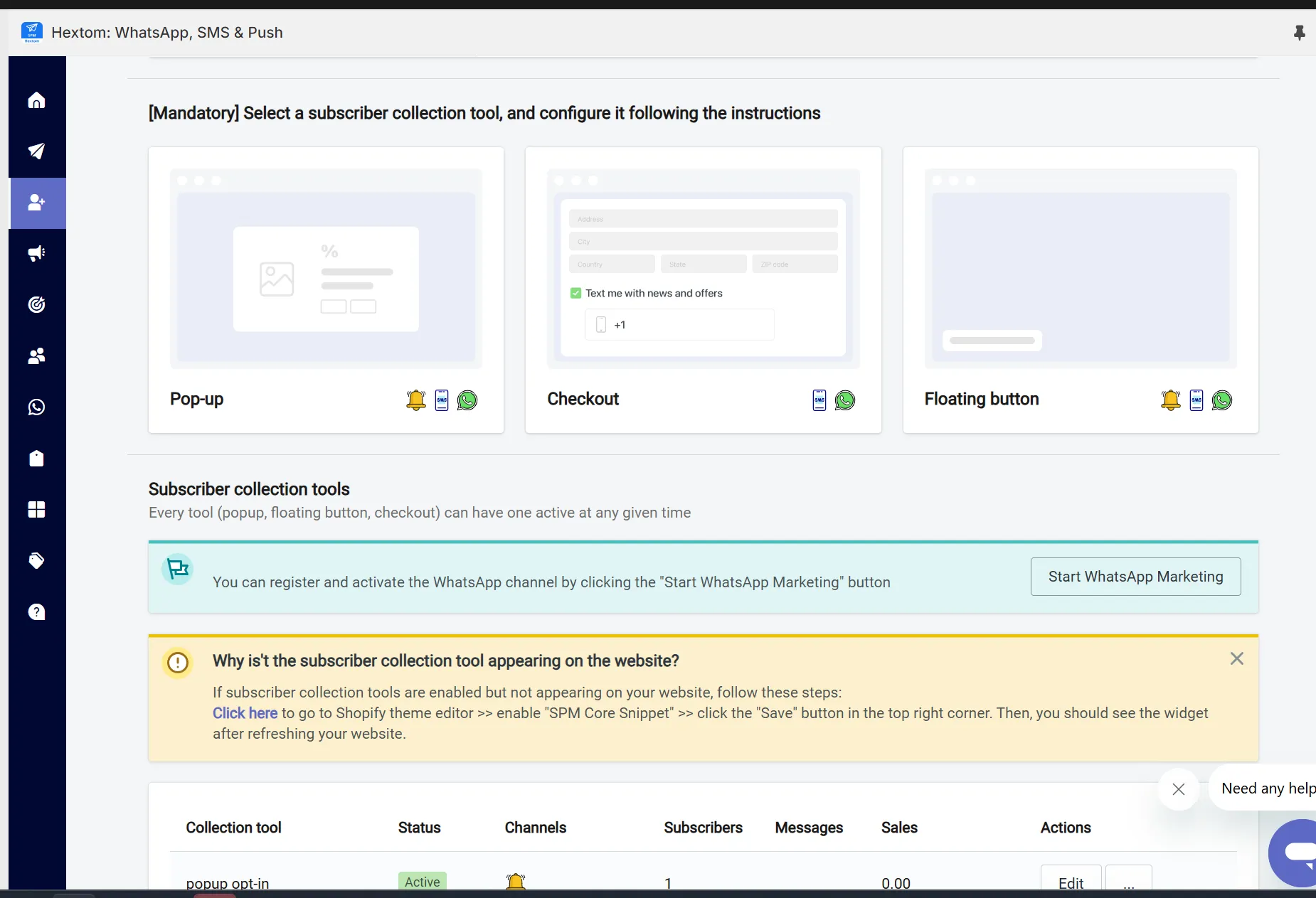Click the SMS icon on Checkout card
This screenshot has width=1316, height=898.
pos(819,400)
